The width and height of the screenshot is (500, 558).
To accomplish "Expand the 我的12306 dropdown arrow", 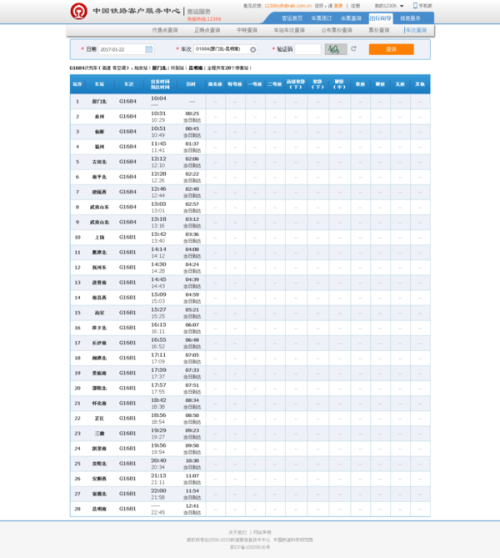I will click(x=402, y=6).
